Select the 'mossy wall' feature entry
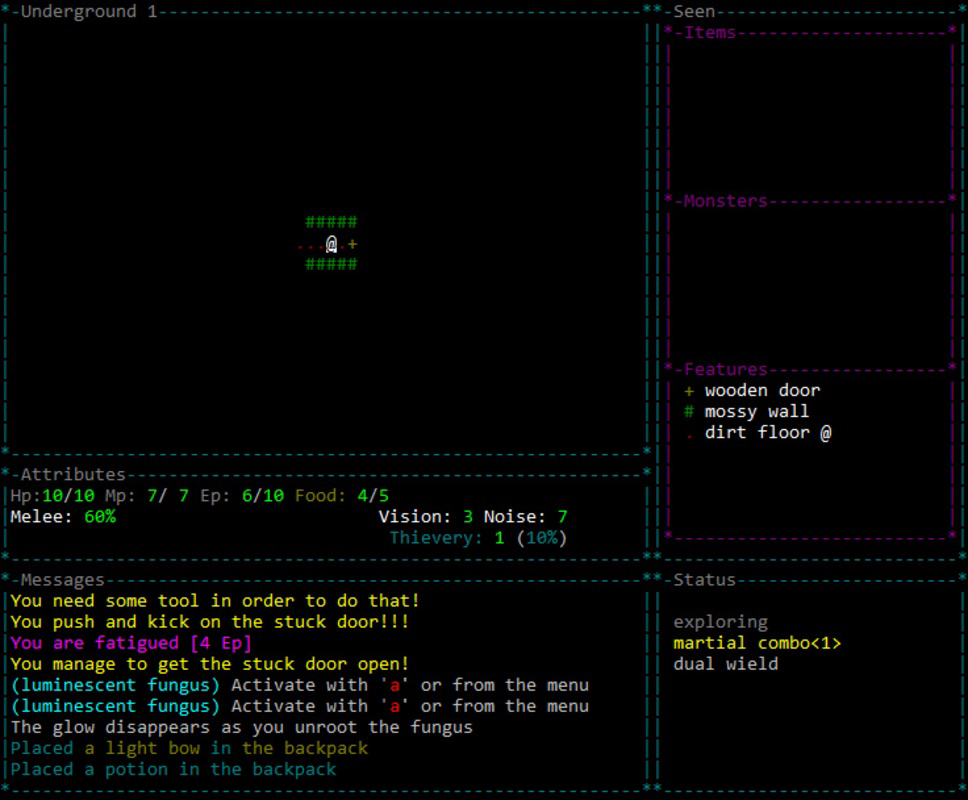The width and height of the screenshot is (968, 800). 756,412
